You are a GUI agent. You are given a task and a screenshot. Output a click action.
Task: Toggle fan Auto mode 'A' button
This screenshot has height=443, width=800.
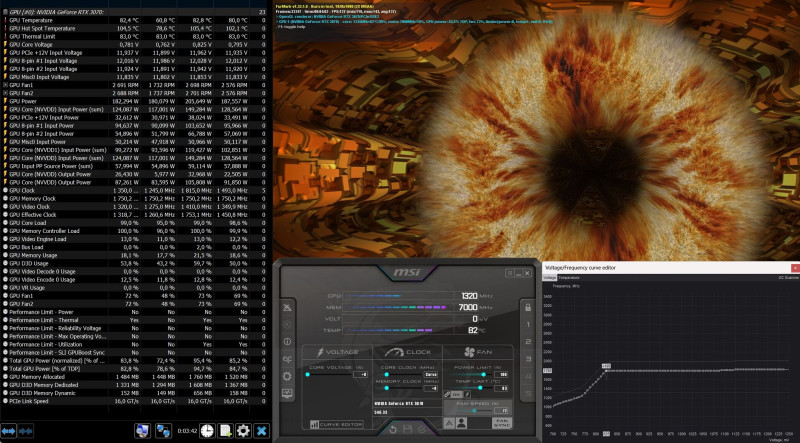449,423
